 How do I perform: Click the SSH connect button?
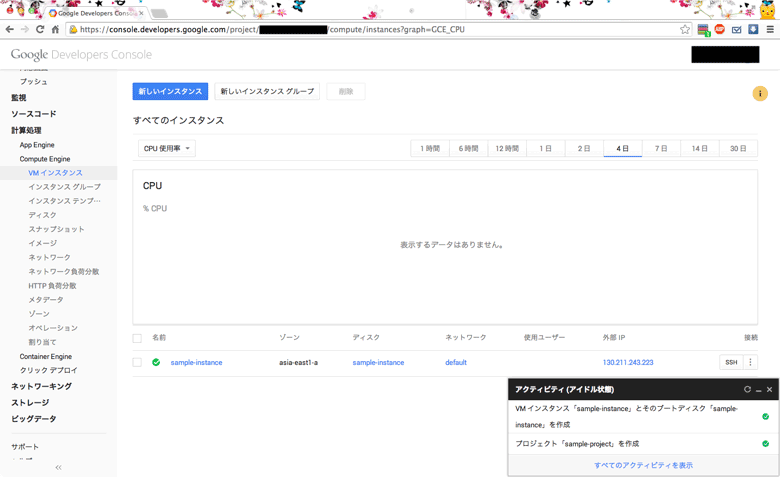click(731, 362)
